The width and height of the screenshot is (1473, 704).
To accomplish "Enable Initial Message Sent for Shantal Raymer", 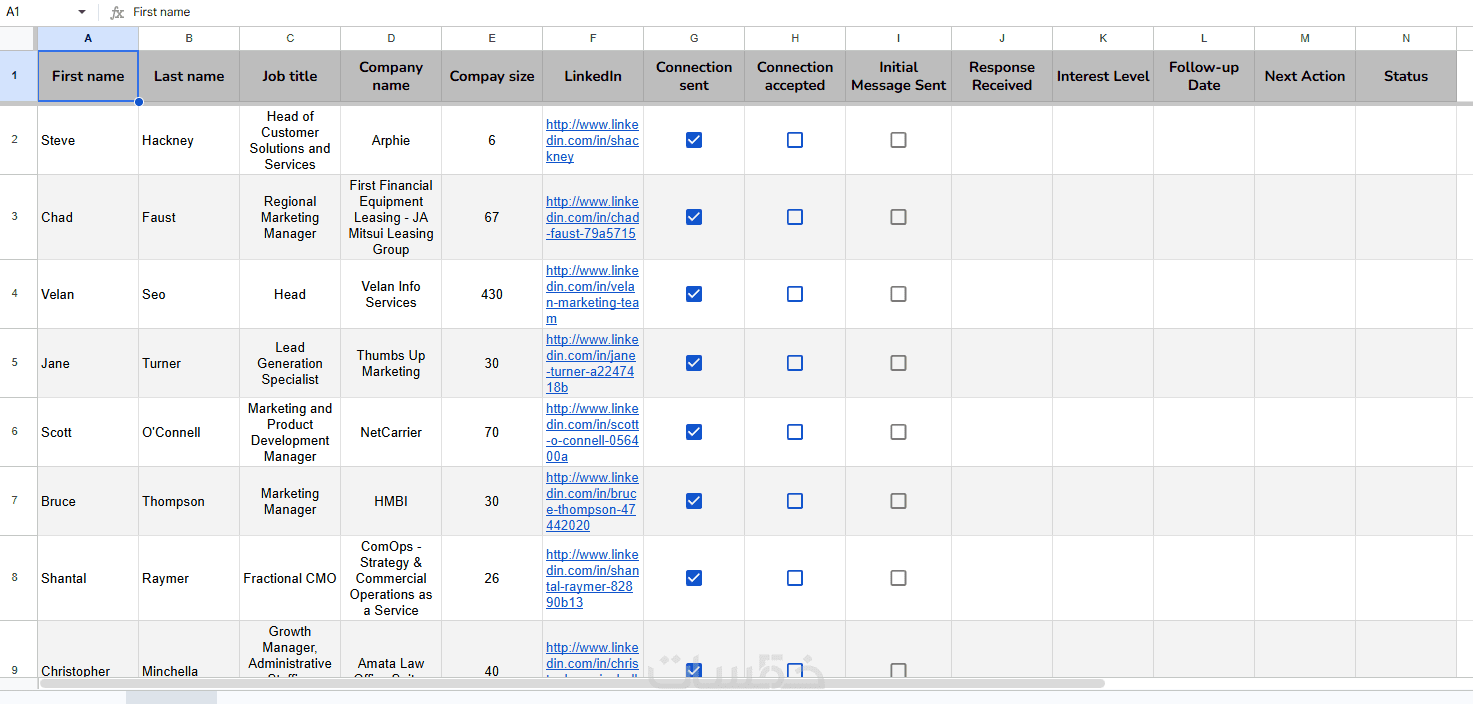I will point(898,578).
